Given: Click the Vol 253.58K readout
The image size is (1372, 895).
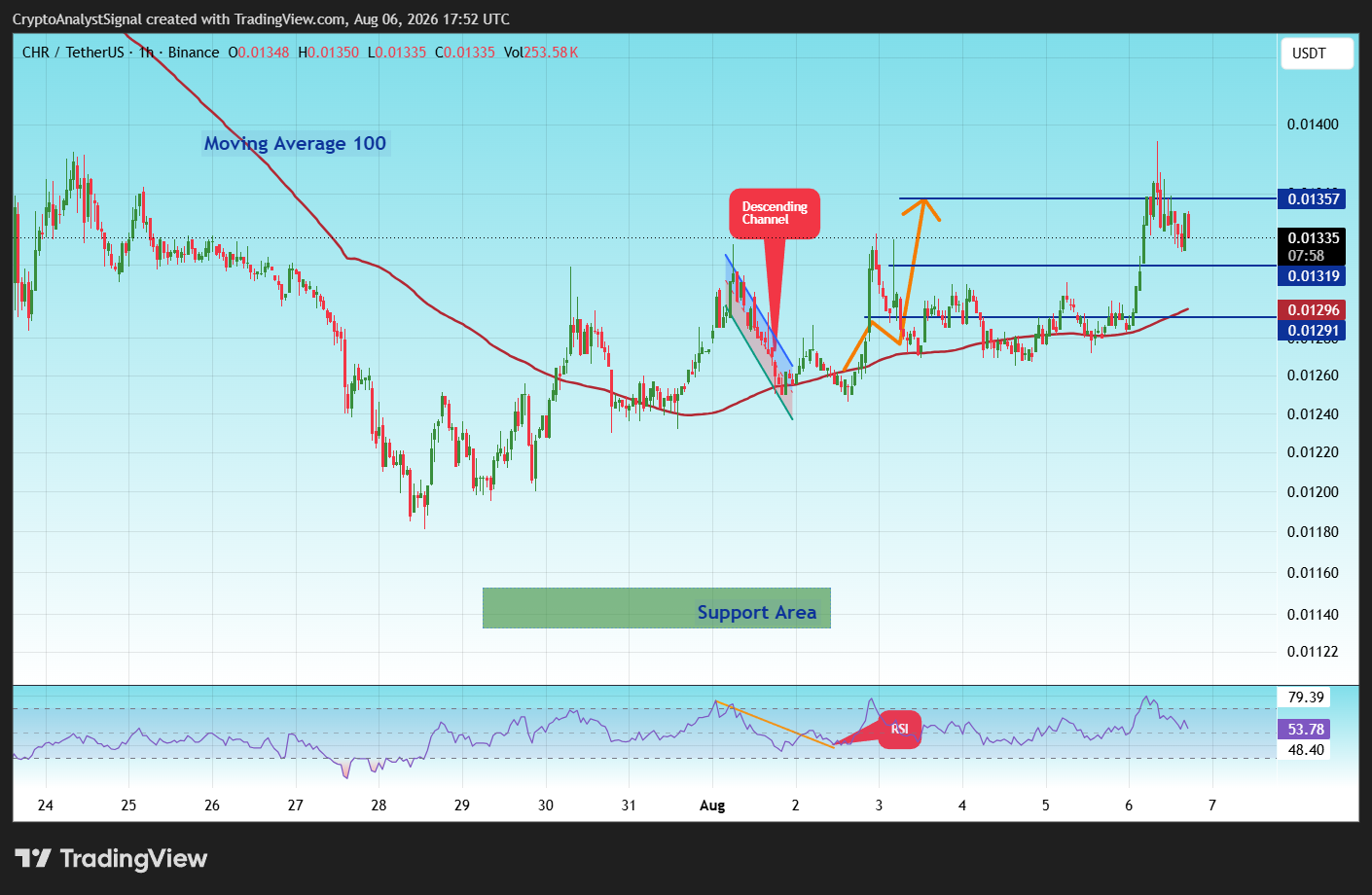Looking at the screenshot, I should click(541, 53).
